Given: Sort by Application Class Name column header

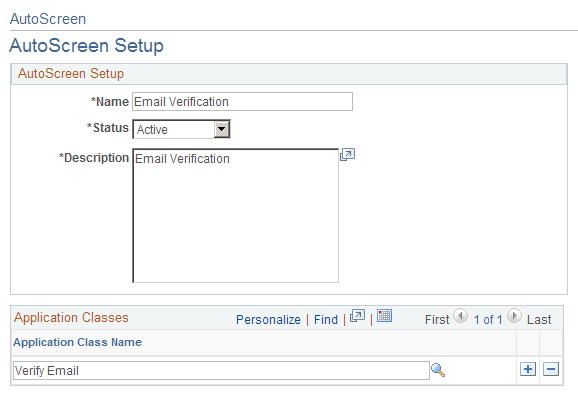Looking at the screenshot, I should 77,342.
